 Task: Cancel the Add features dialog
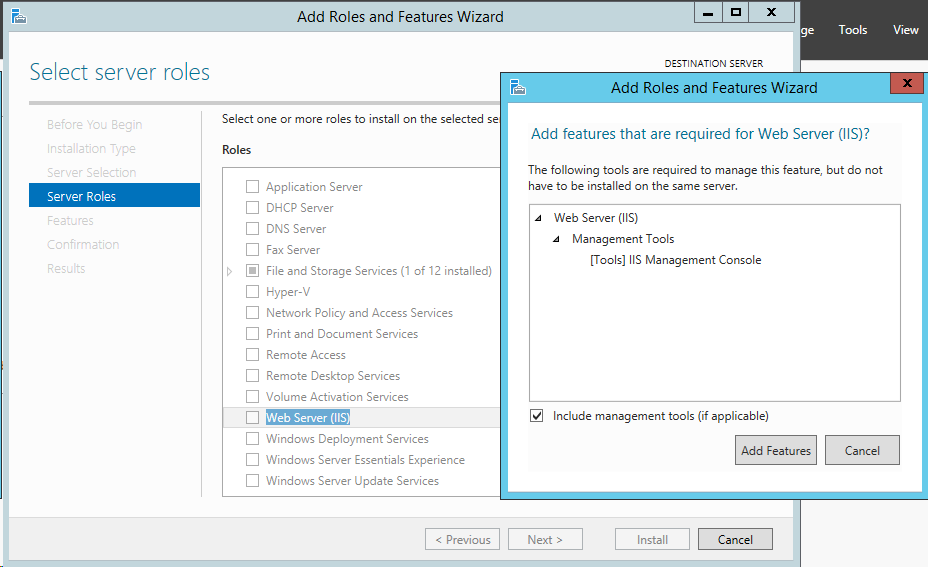862,450
